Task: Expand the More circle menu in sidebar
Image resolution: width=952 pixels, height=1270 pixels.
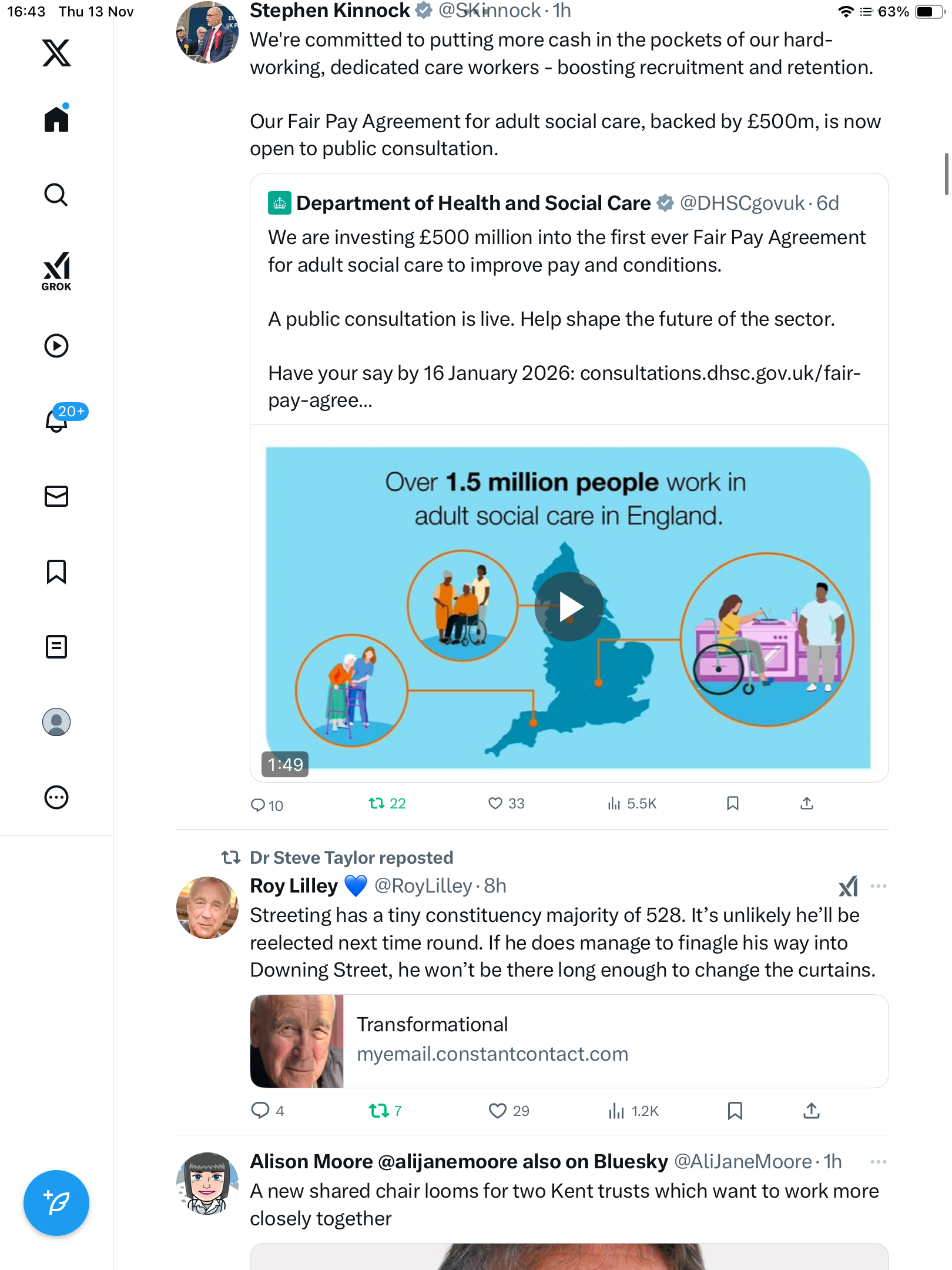Action: pos(56,797)
